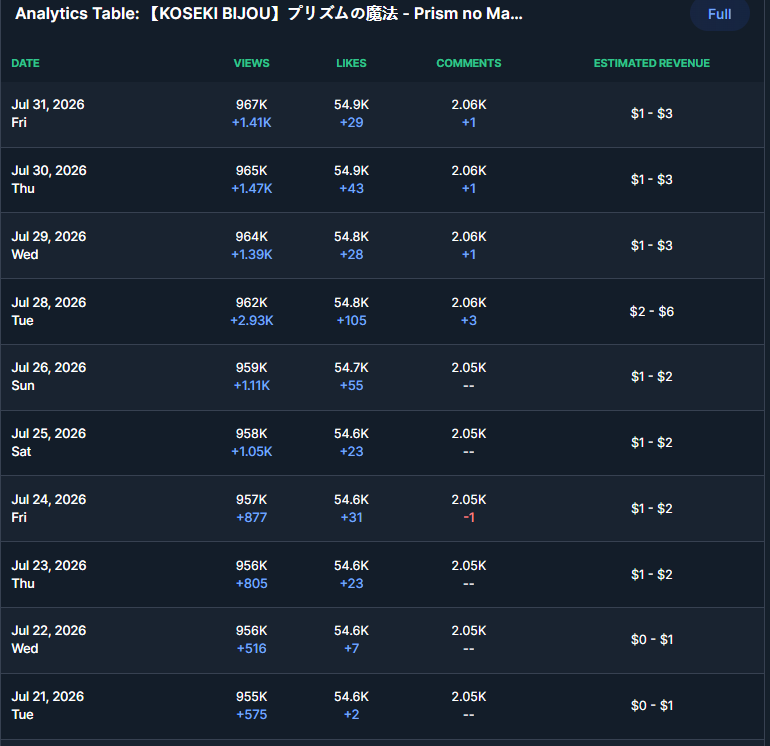Click the Full button

(x=719, y=14)
